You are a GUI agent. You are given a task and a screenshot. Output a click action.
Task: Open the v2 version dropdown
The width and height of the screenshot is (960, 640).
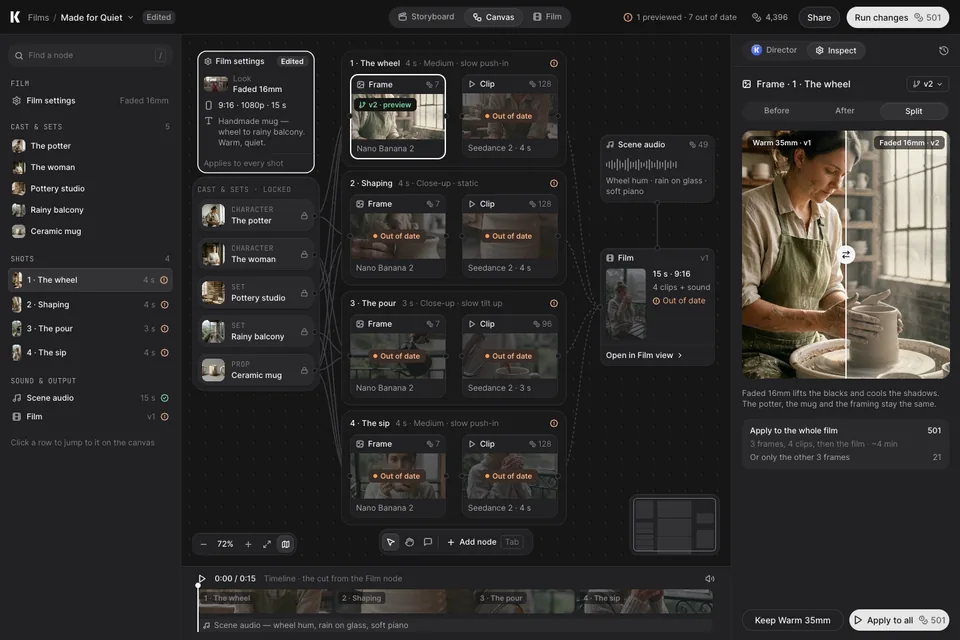(x=927, y=84)
